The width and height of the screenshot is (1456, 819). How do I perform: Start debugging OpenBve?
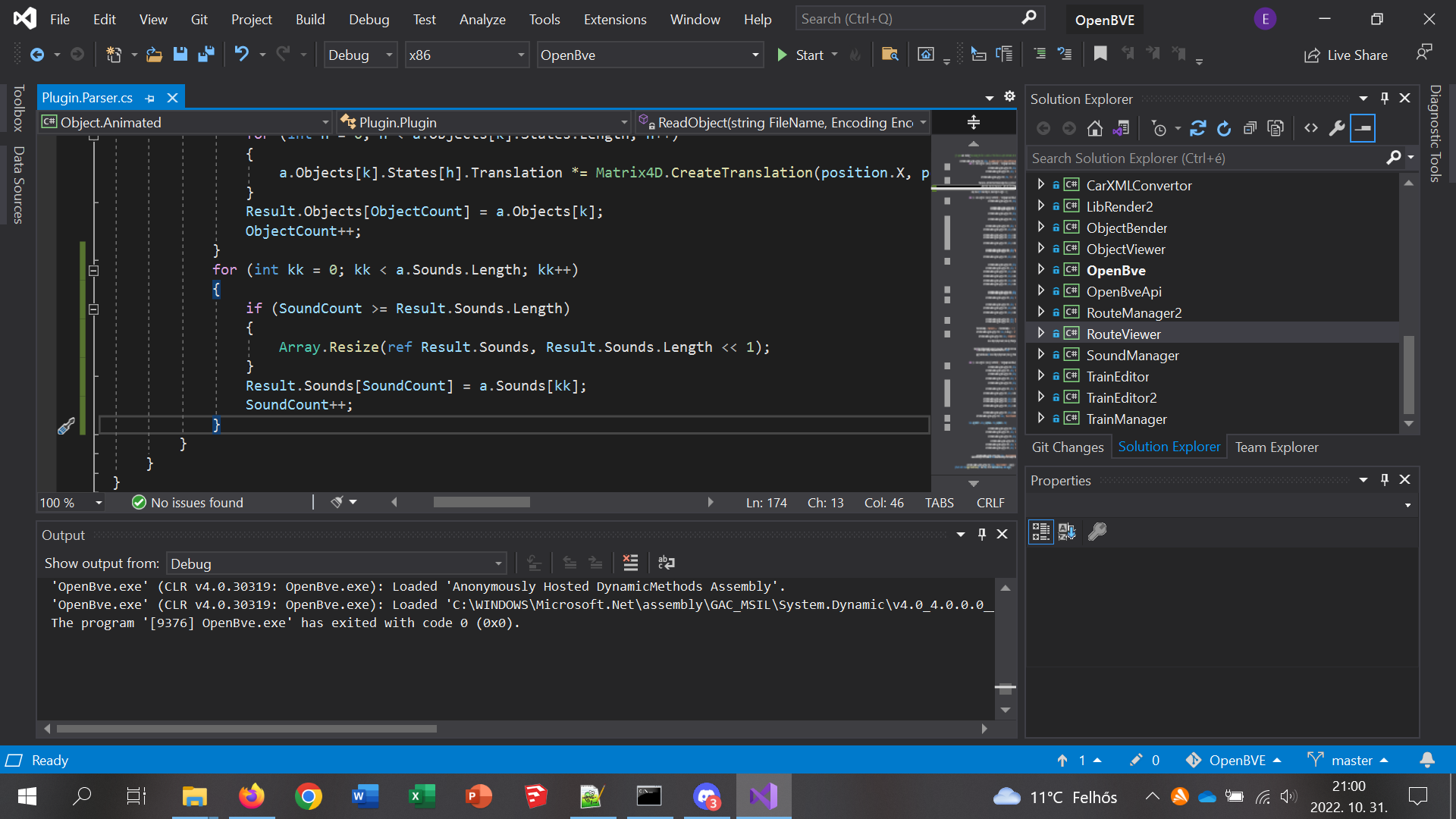tap(805, 55)
